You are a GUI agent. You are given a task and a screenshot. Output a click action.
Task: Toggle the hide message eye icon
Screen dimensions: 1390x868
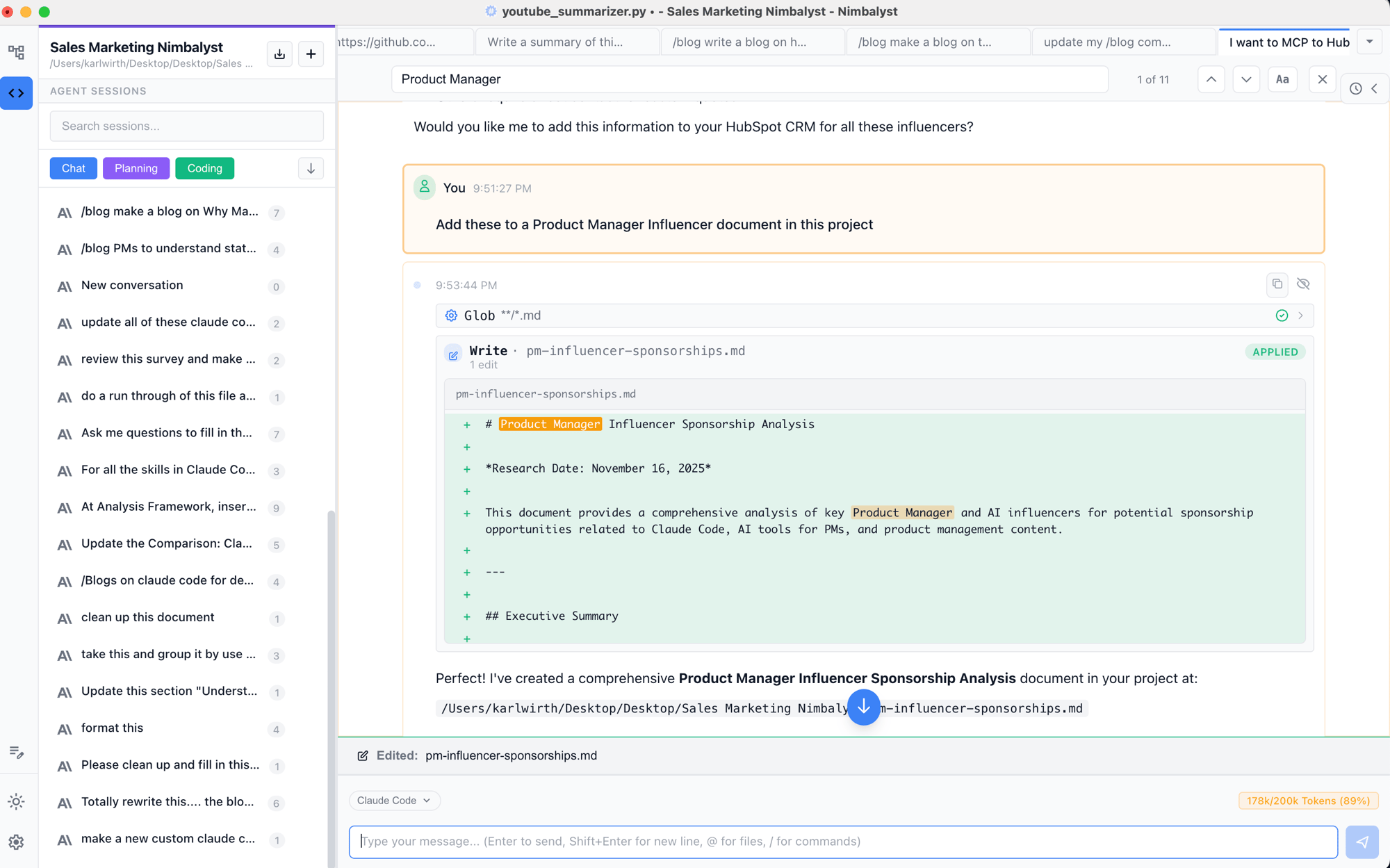pos(1303,284)
